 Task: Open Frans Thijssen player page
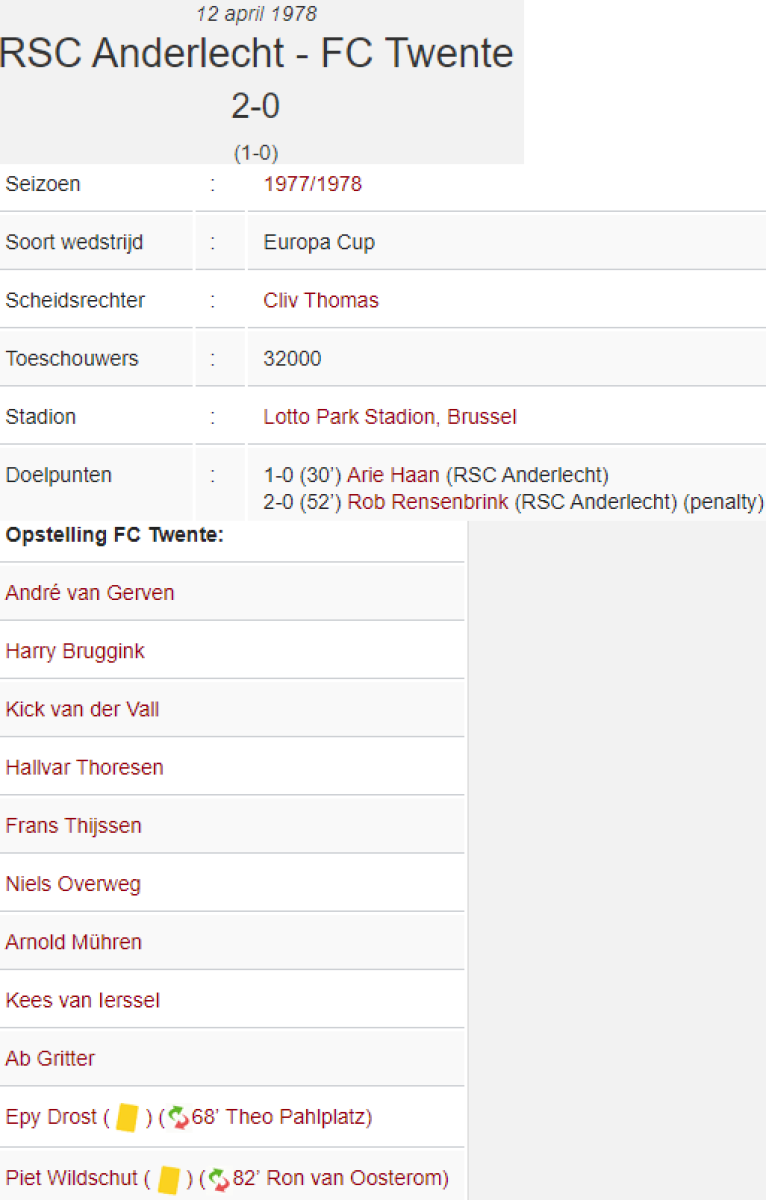point(73,825)
